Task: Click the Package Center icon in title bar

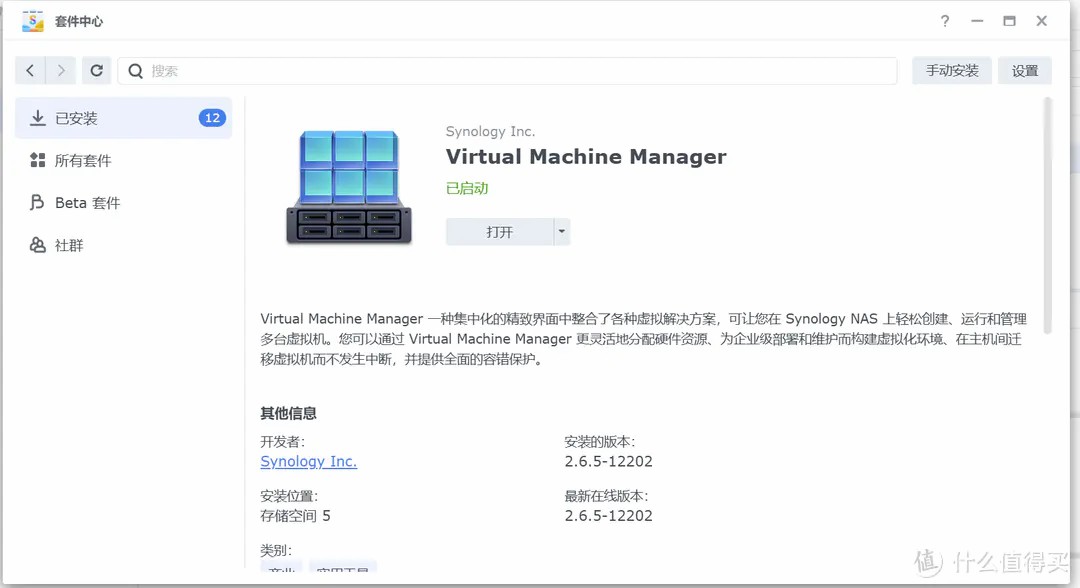Action: point(33,21)
